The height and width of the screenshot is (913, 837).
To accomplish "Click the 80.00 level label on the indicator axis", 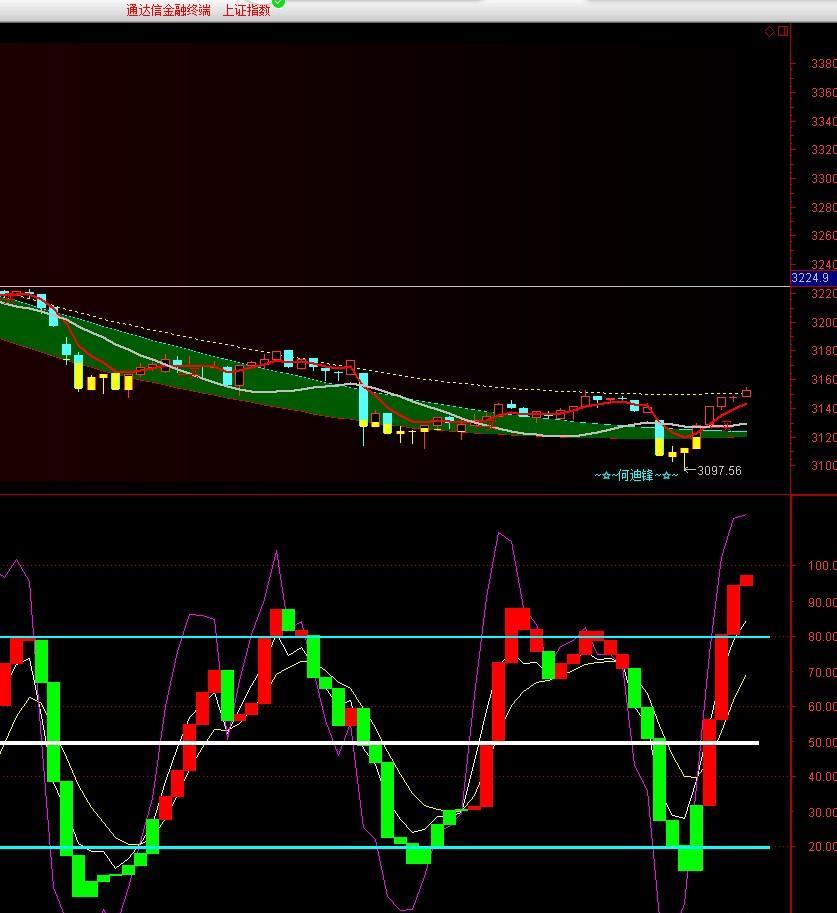I will (x=822, y=637).
